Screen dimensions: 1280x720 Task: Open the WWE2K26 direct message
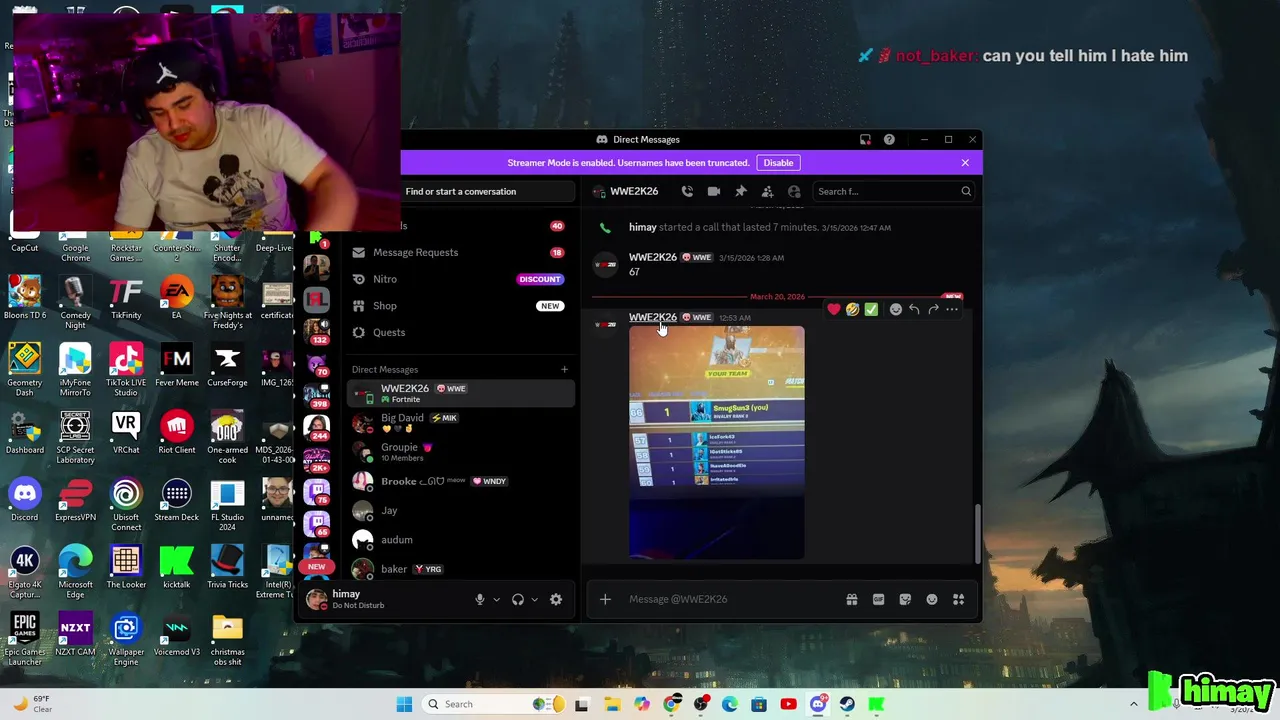(460, 394)
